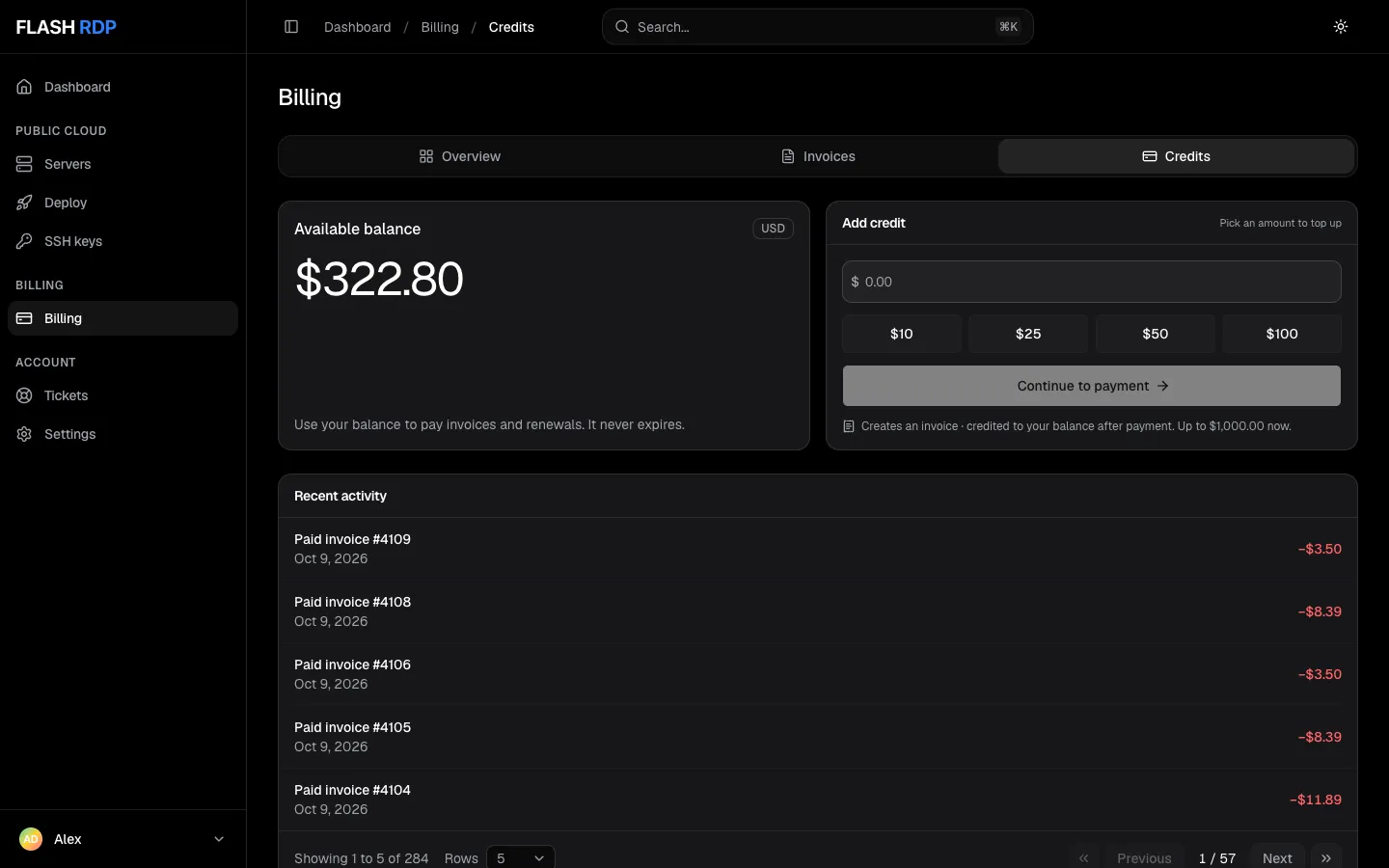The image size is (1389, 868).
Task: Open Deploy with the rocket icon
Action: pyautogui.click(x=123, y=203)
